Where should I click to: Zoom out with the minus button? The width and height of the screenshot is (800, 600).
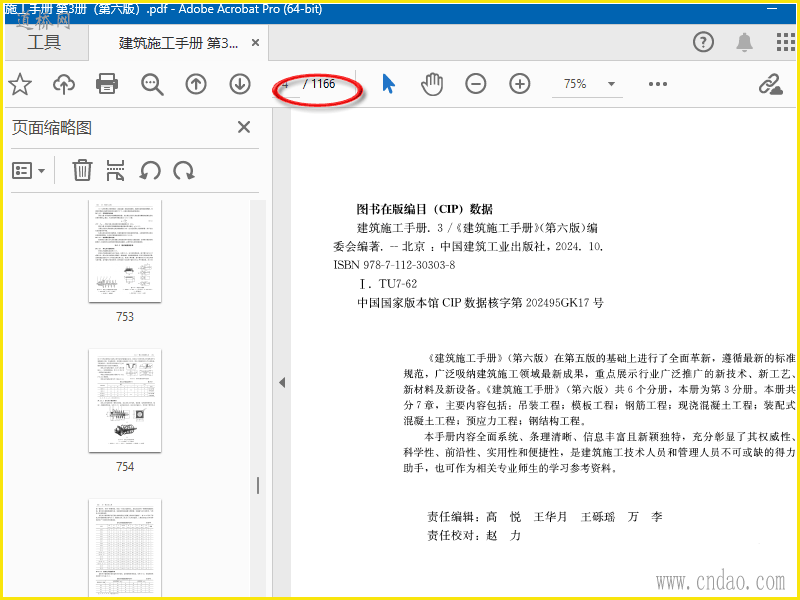476,84
